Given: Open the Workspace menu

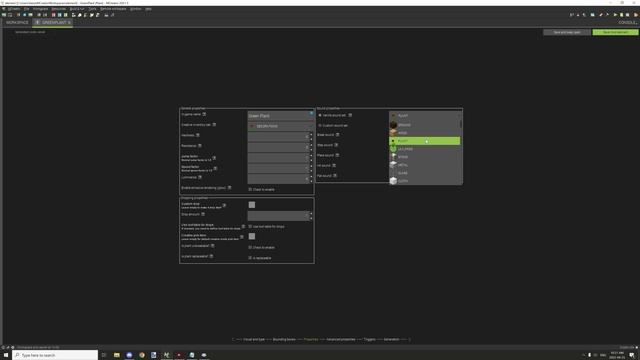Looking at the screenshot, I should [40, 9].
